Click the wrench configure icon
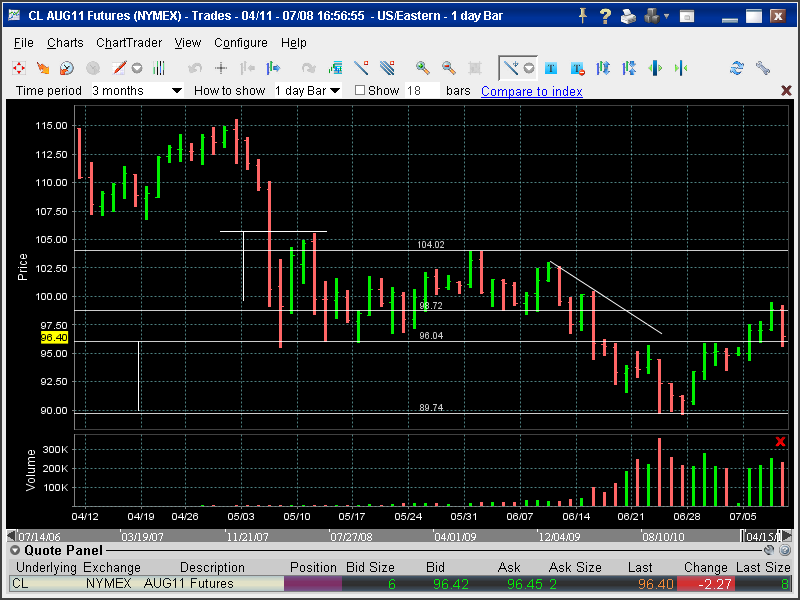This screenshot has height=600, width=800. click(763, 68)
